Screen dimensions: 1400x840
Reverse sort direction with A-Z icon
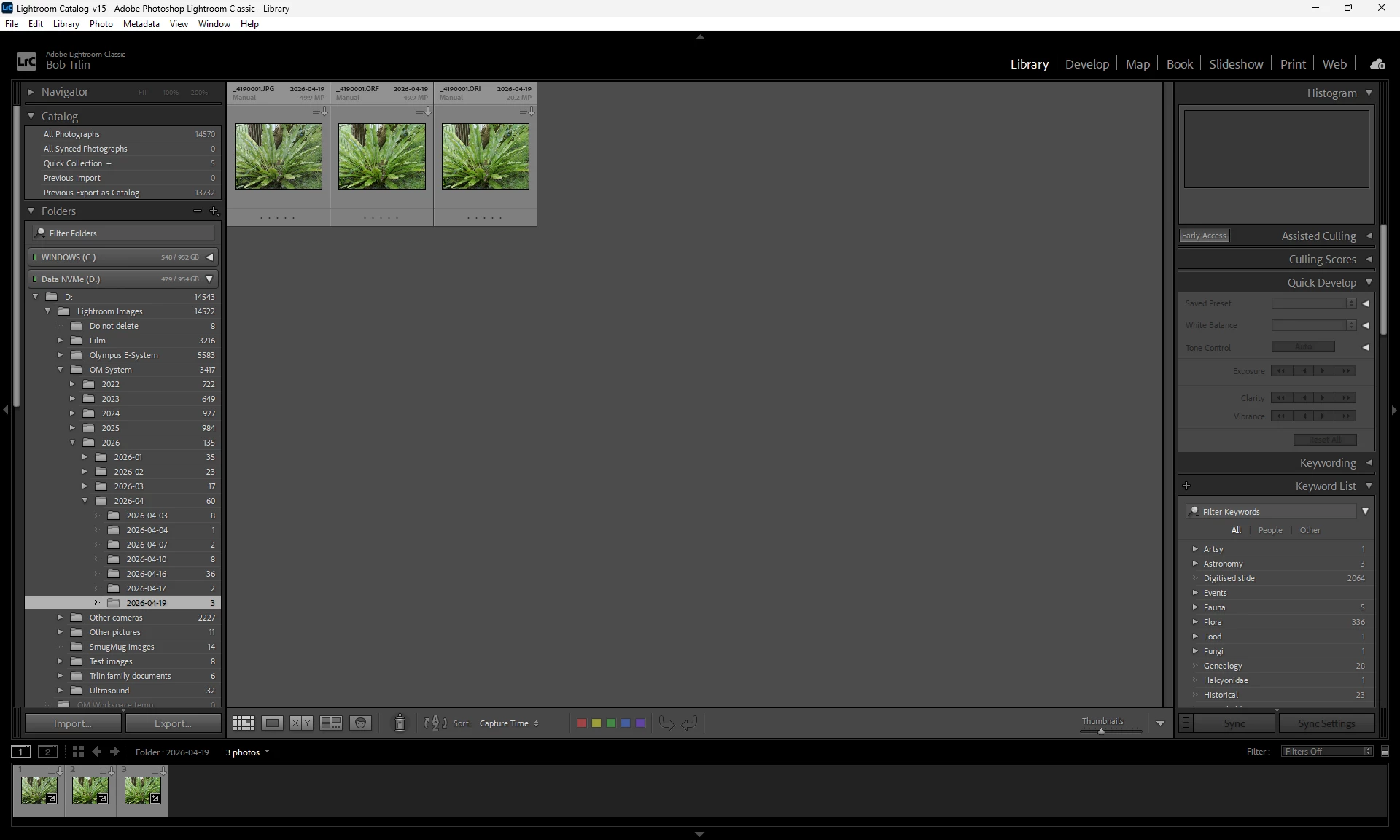point(435,723)
